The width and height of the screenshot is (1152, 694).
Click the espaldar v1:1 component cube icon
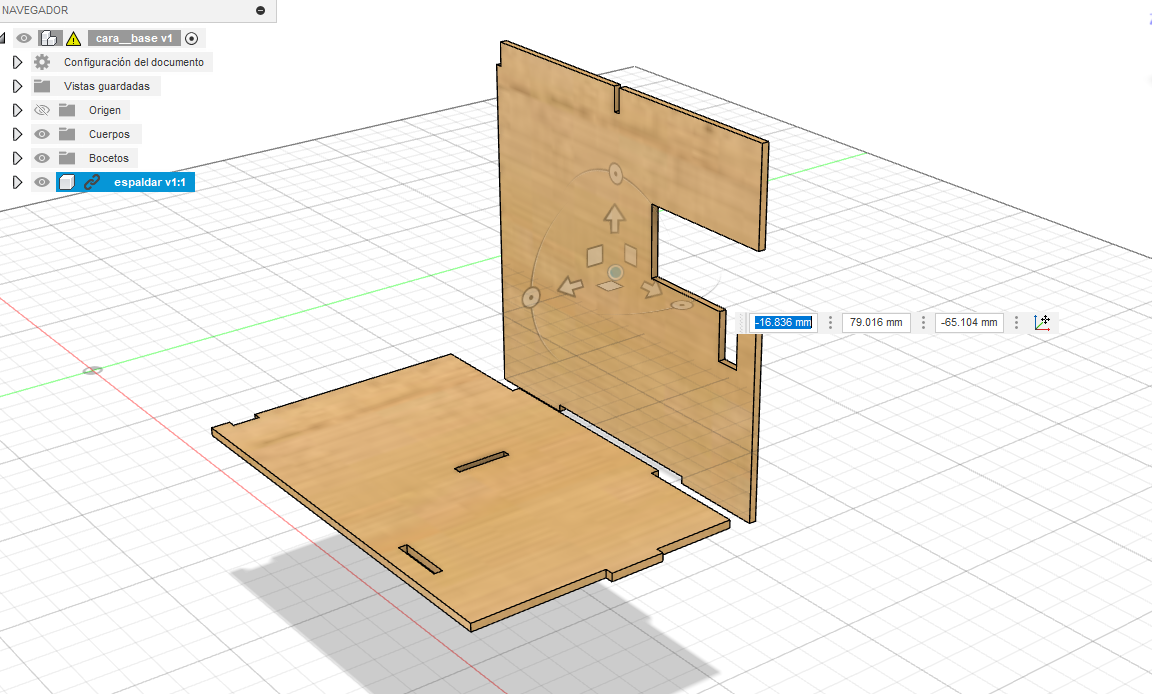[67, 182]
